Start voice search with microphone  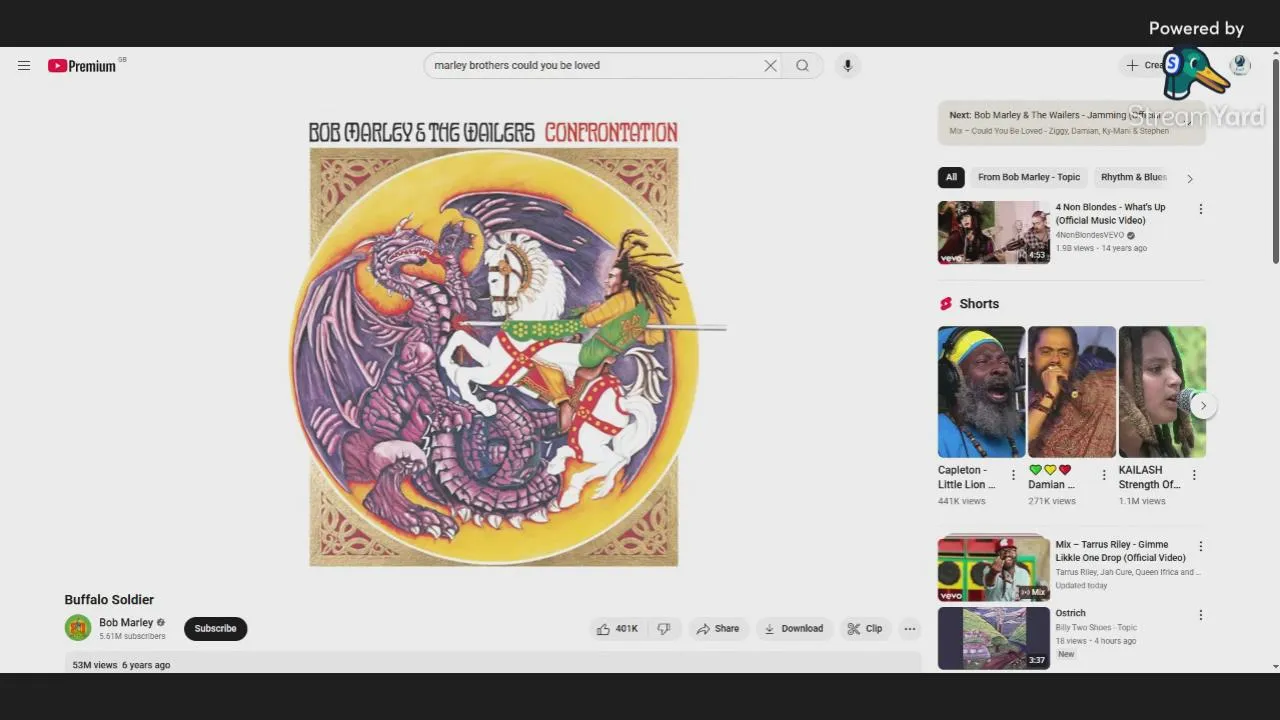coord(847,66)
